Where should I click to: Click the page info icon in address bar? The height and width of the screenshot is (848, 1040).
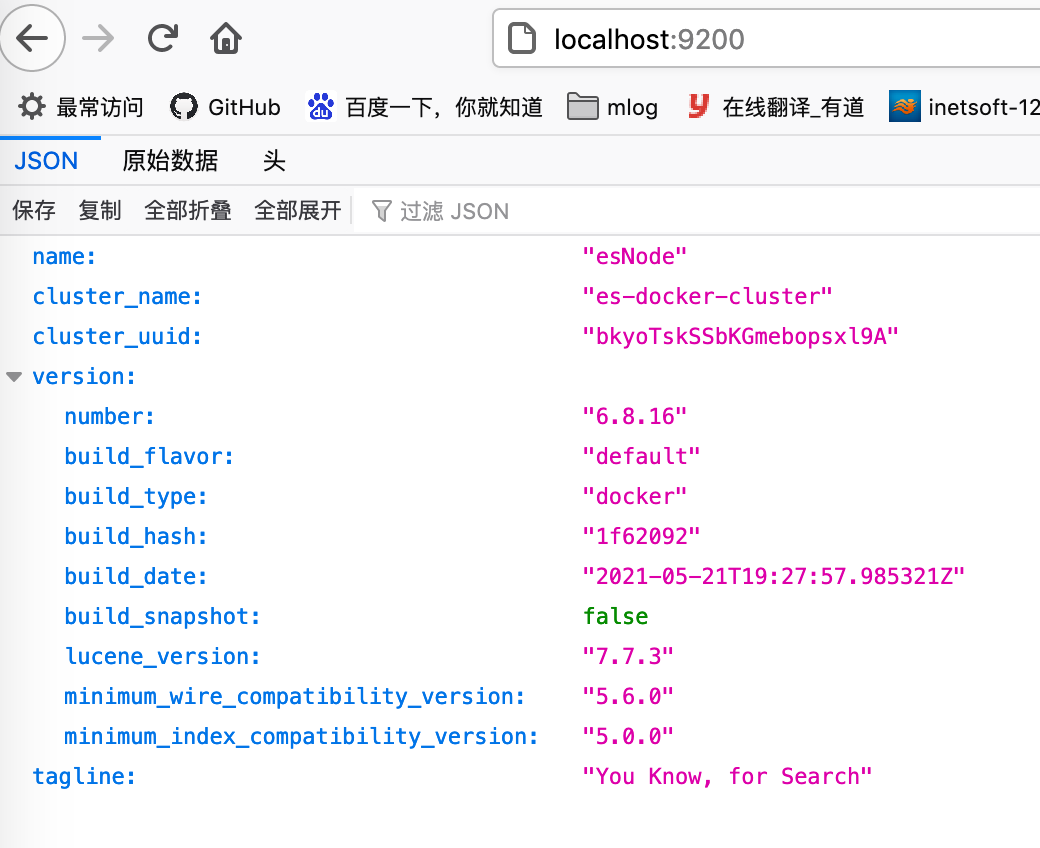coord(521,38)
